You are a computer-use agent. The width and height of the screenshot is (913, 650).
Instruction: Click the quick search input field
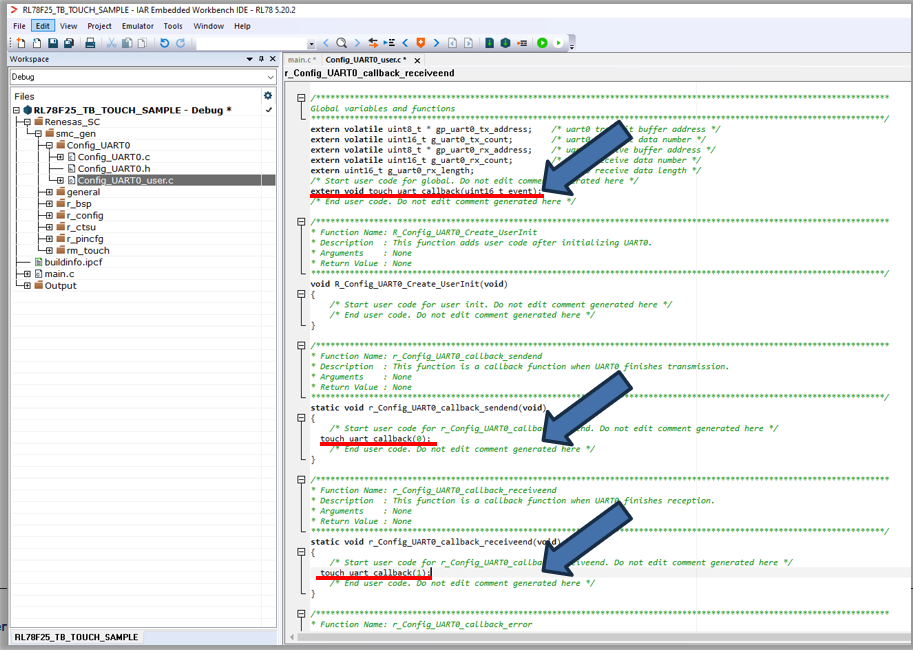point(250,43)
